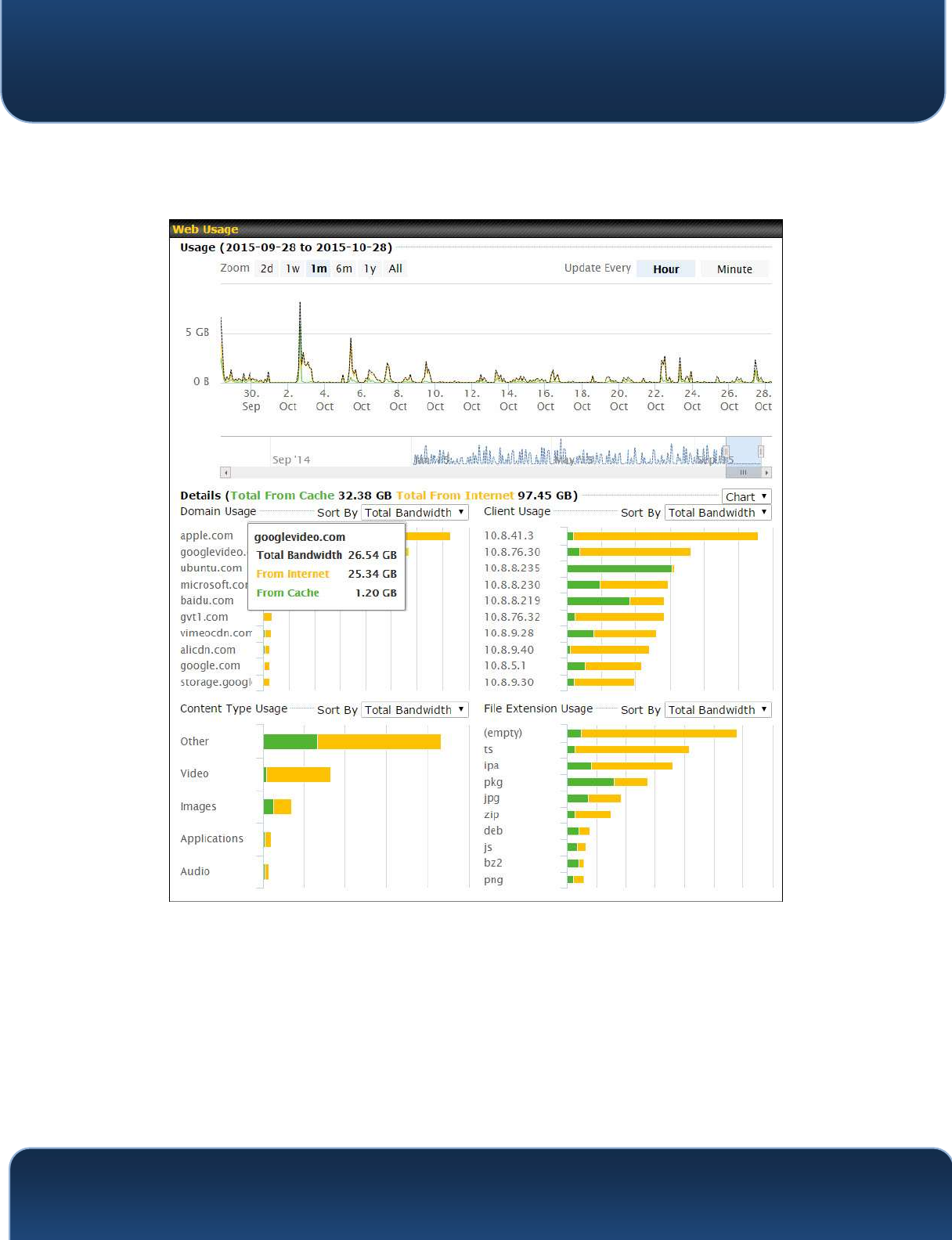Open the Chart view dropdown
Screen dimensions: 952x1240
pos(746,496)
